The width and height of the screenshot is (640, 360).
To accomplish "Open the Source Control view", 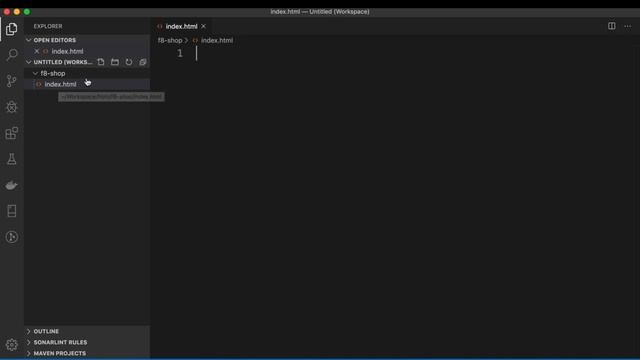I will [x=11, y=81].
